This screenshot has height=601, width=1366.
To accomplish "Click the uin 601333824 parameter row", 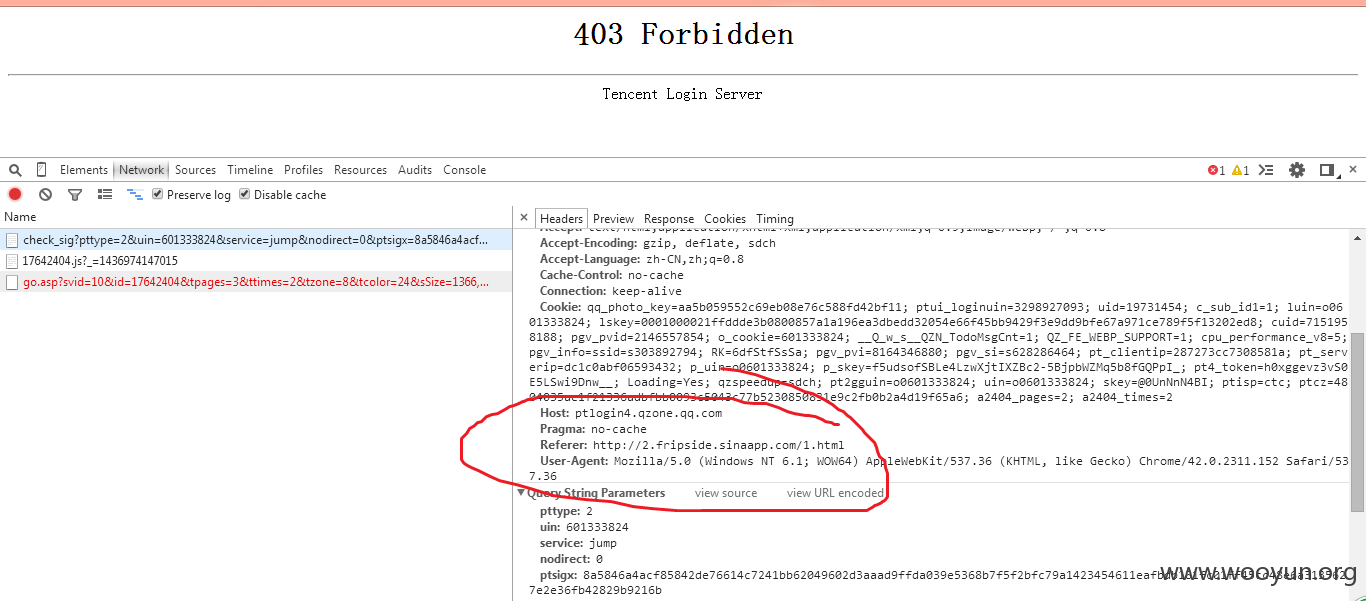I will pos(584,527).
